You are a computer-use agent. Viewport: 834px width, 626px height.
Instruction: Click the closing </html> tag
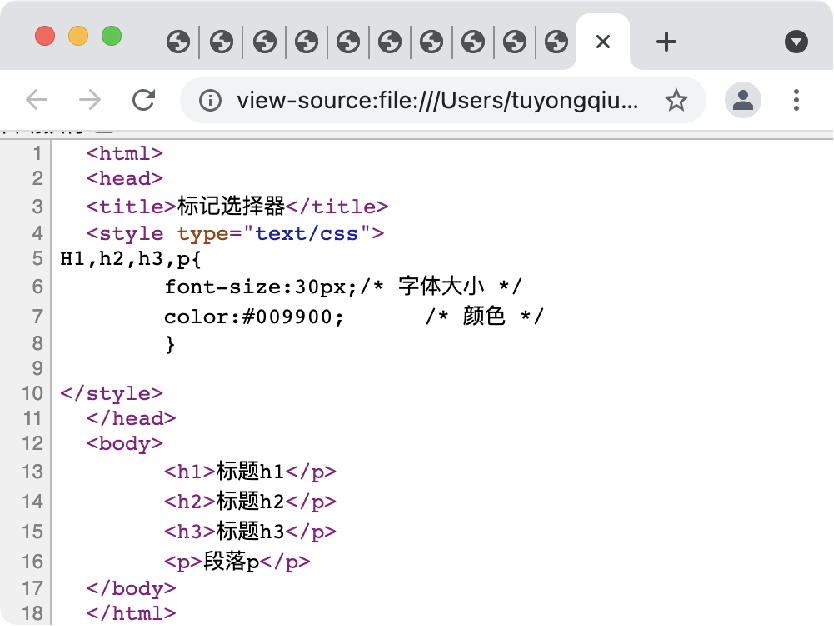click(131, 613)
